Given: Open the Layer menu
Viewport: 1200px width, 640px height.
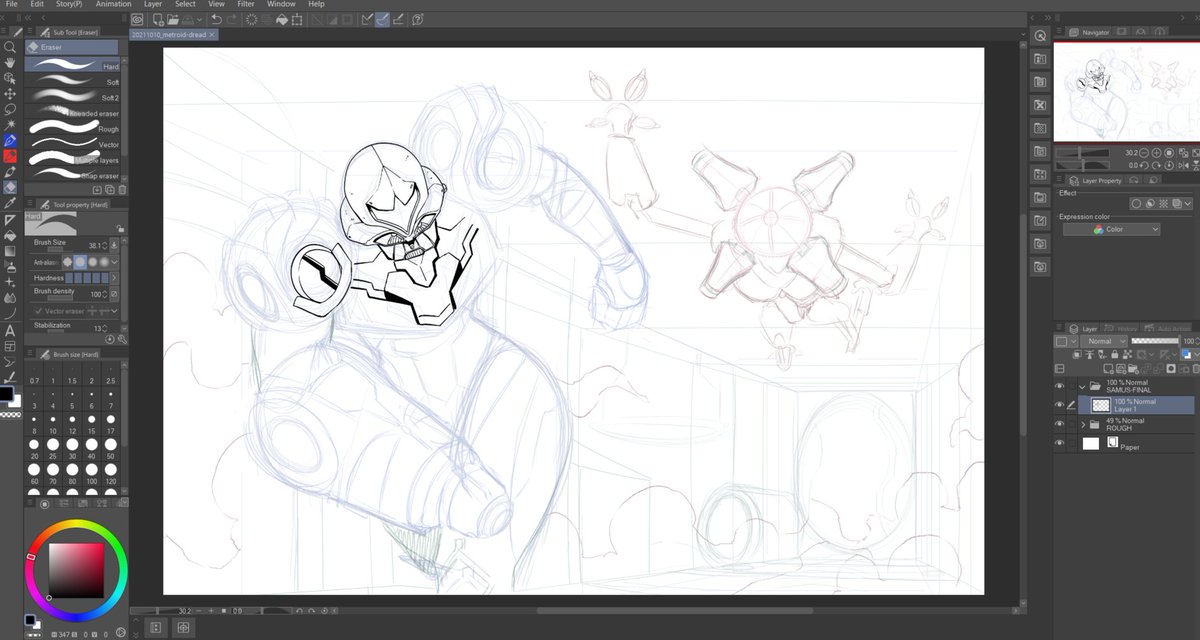Looking at the screenshot, I should click(153, 4).
